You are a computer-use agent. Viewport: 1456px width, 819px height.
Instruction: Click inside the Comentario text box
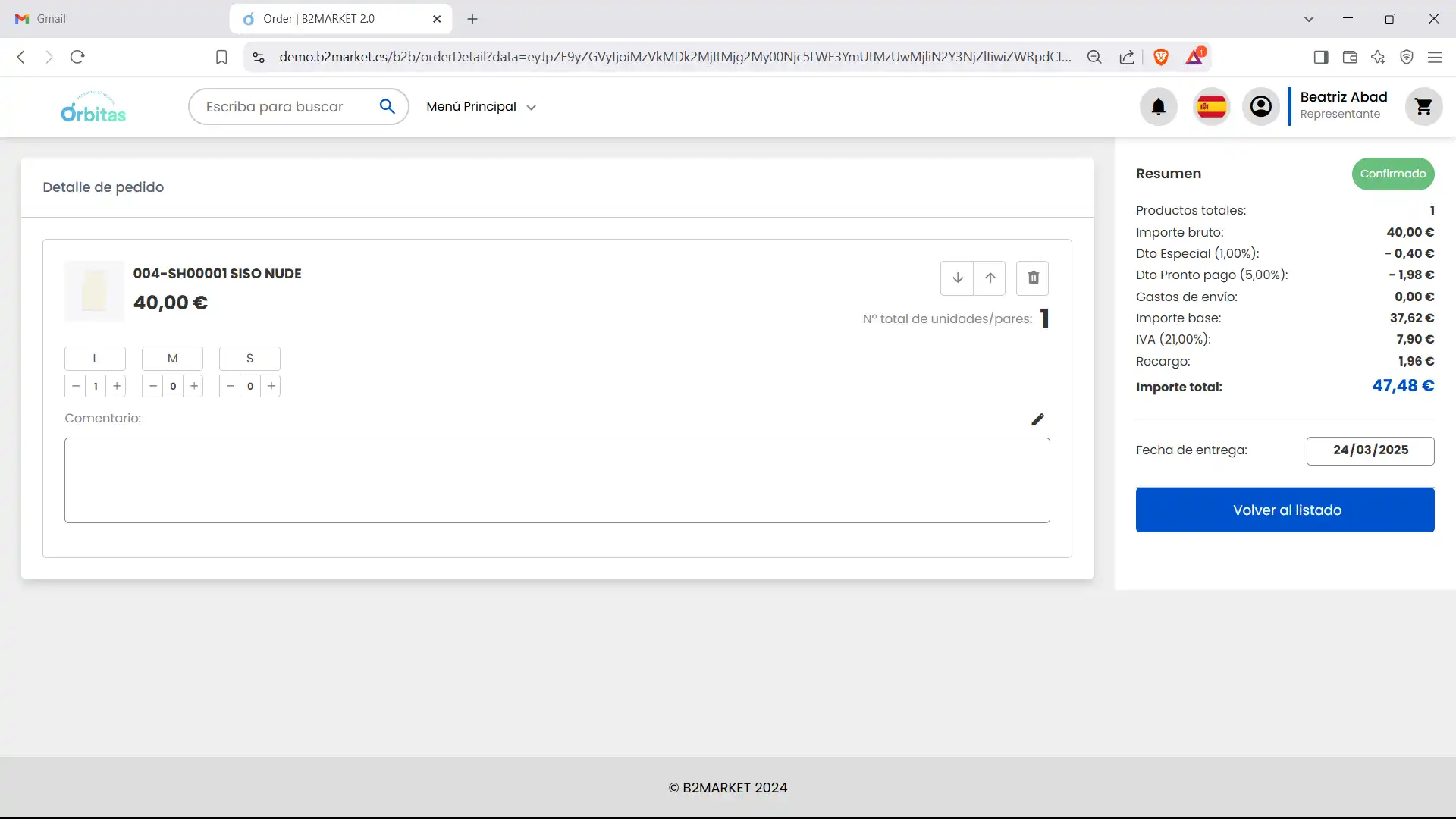(557, 480)
